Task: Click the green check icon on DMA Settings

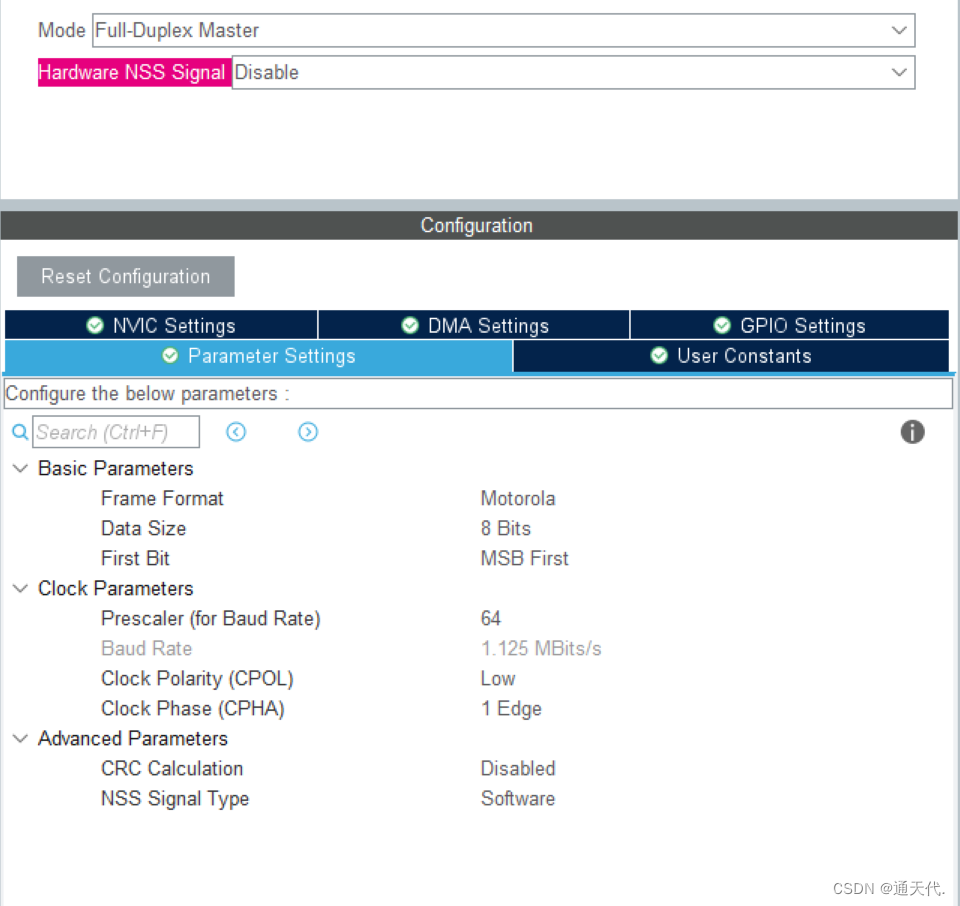Action: click(x=410, y=324)
